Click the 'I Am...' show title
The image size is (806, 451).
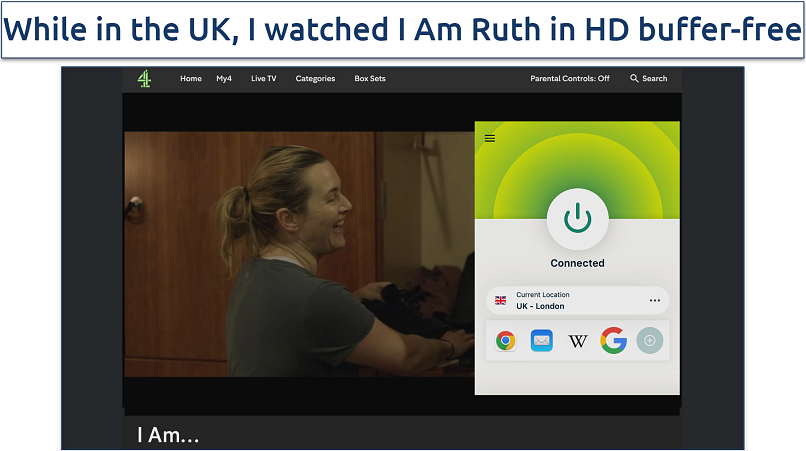click(168, 435)
